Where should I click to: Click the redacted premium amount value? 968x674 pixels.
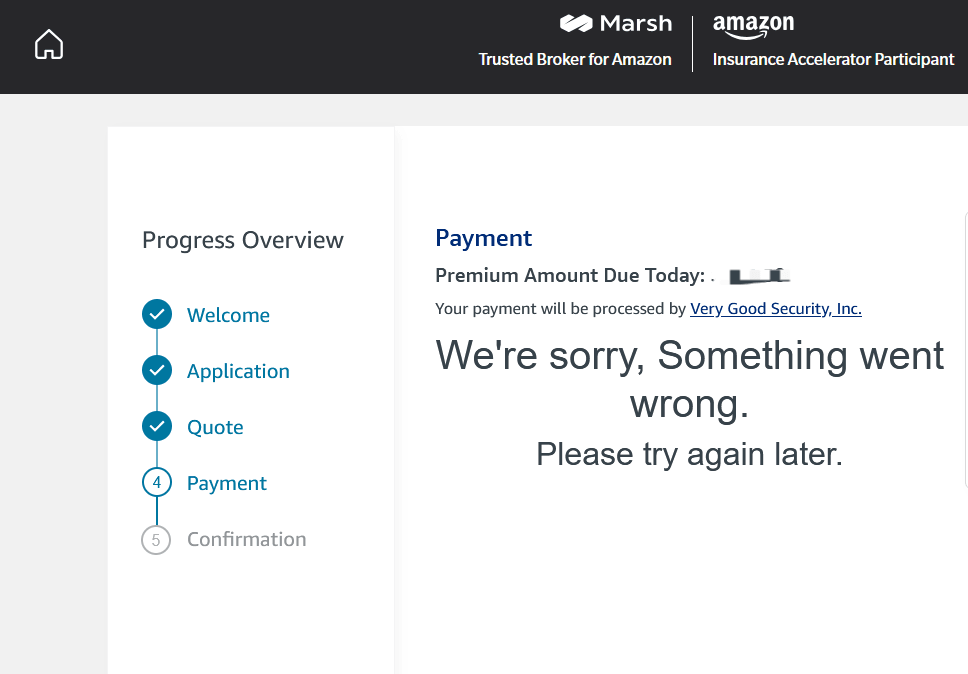(759, 276)
